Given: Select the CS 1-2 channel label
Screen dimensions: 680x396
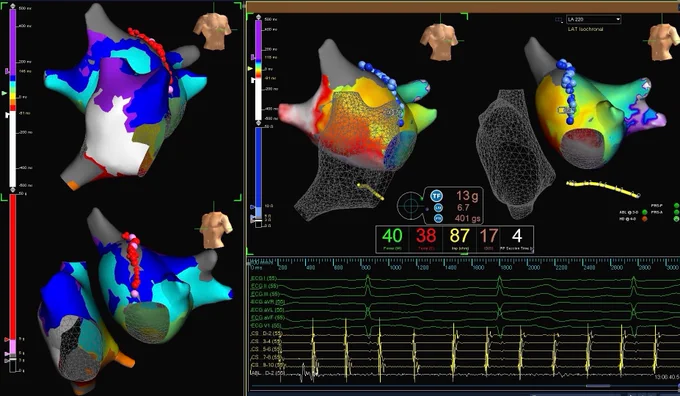Looking at the screenshot, I should (267, 334).
